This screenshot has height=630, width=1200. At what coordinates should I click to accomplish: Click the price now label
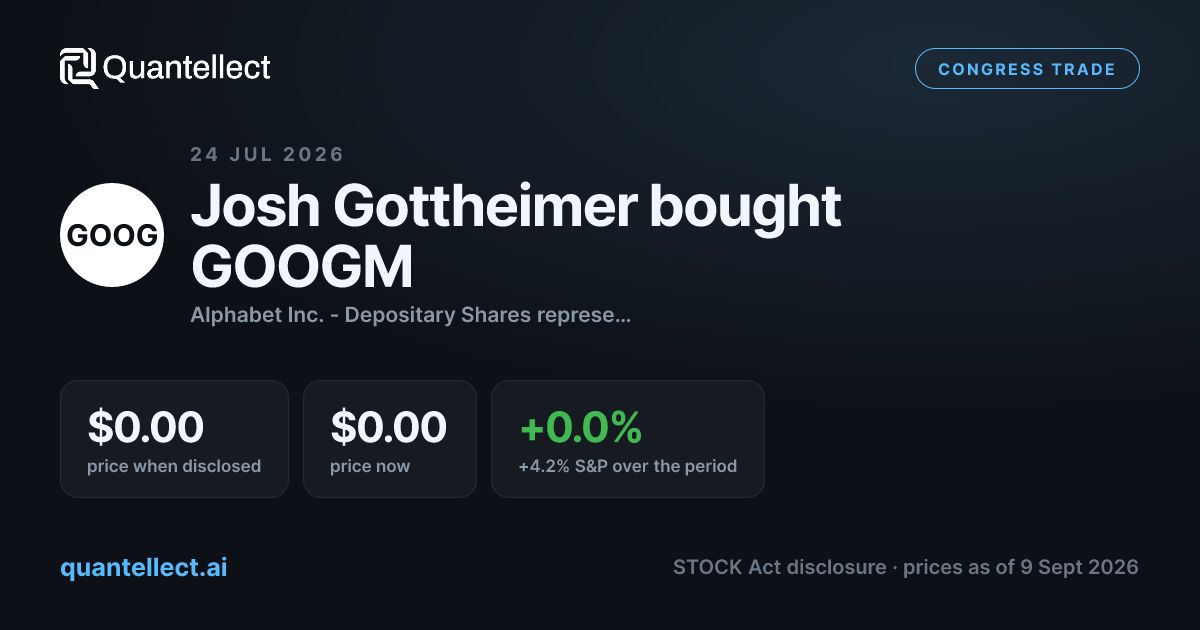pos(370,466)
